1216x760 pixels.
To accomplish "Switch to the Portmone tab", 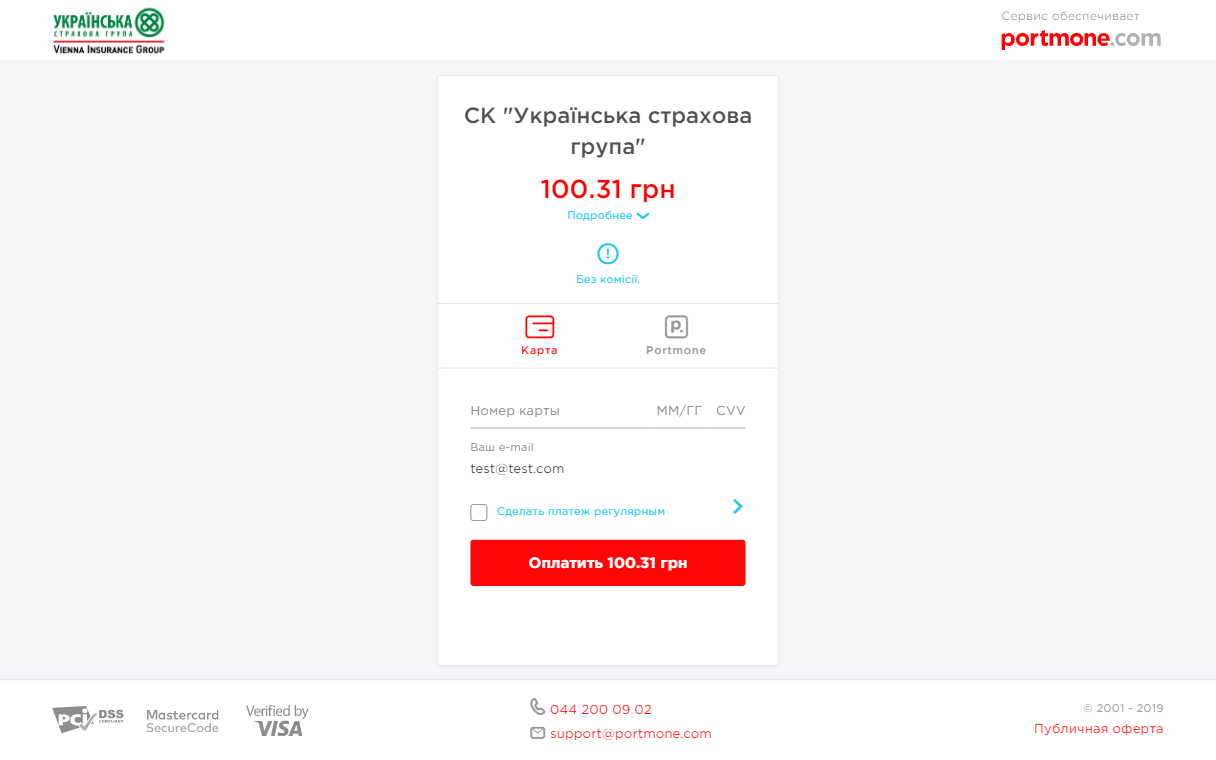I will 676,351.
